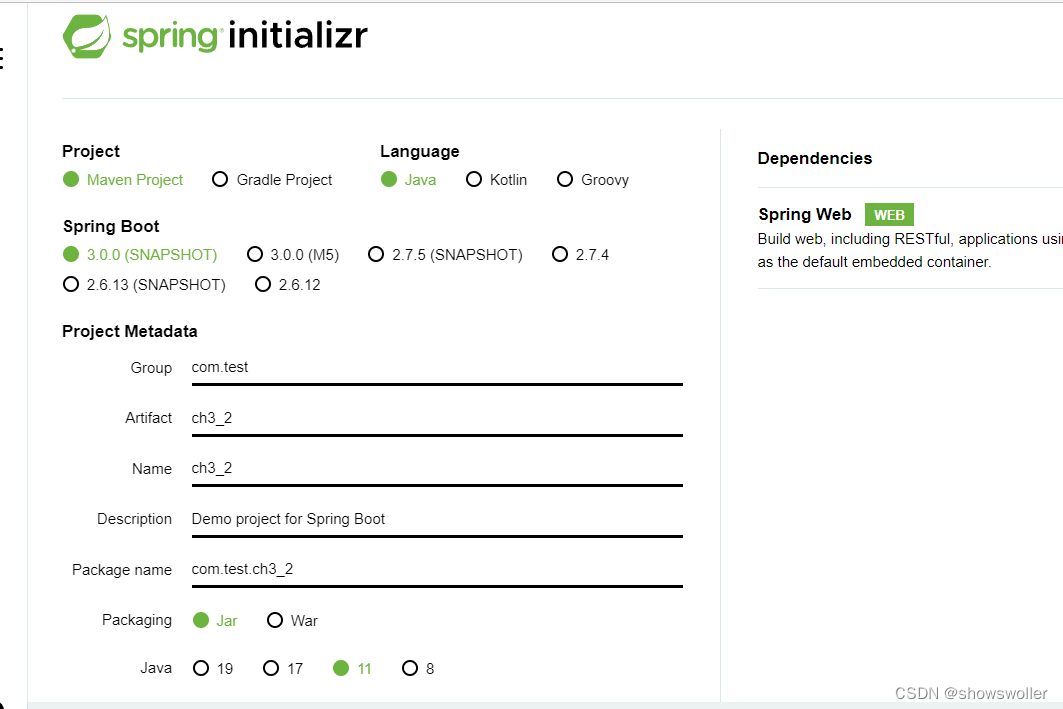Viewport: 1063px width, 709px height.
Task: Select Spring Boot version 2.7.4
Action: [560, 255]
